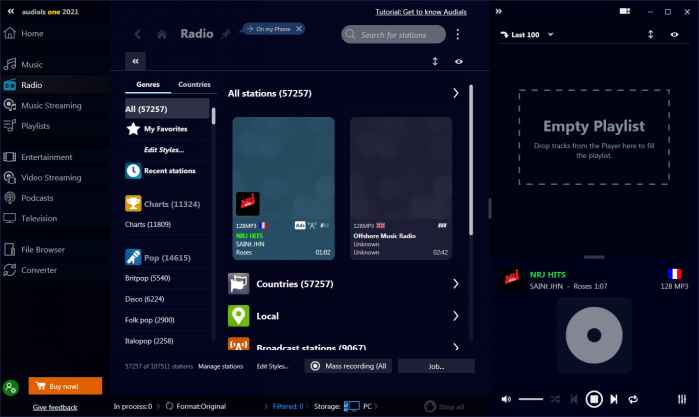Expand the All stations row chevron

tap(455, 93)
